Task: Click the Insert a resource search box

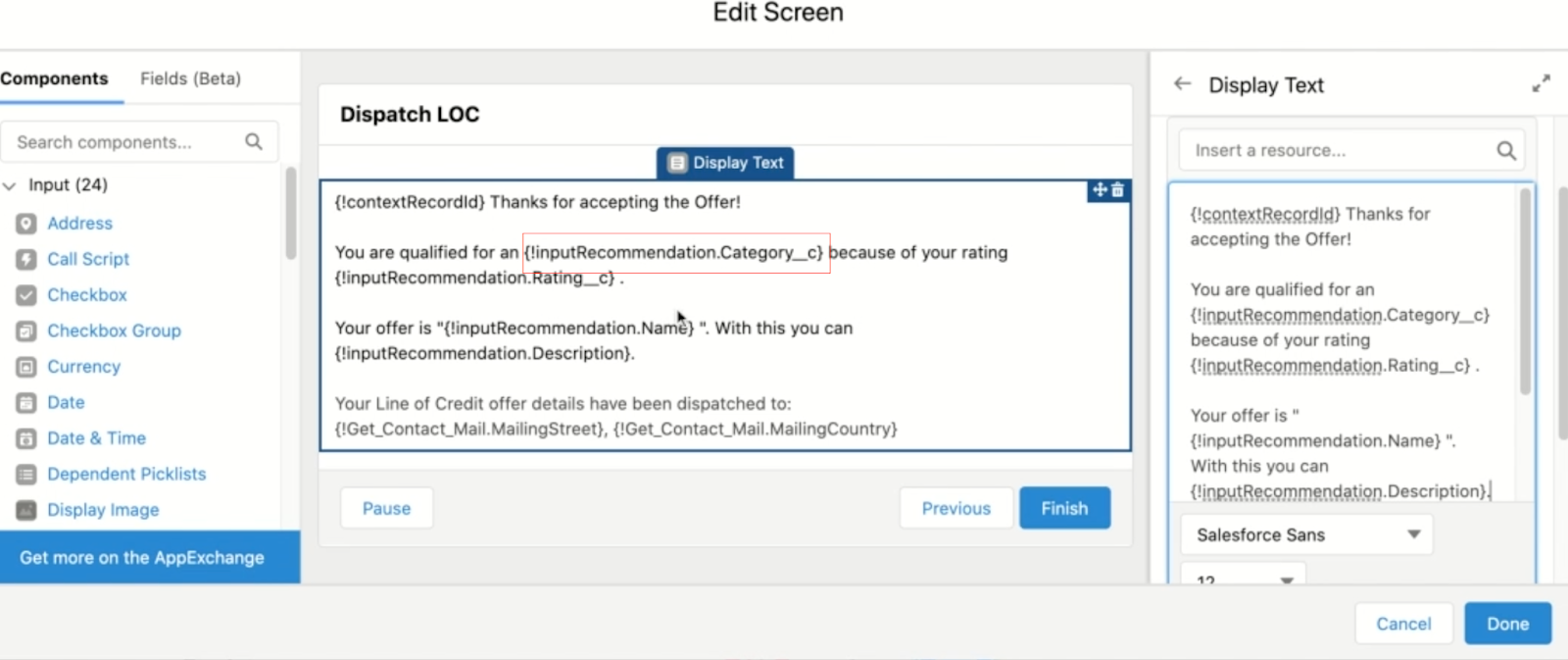Action: [x=1339, y=150]
